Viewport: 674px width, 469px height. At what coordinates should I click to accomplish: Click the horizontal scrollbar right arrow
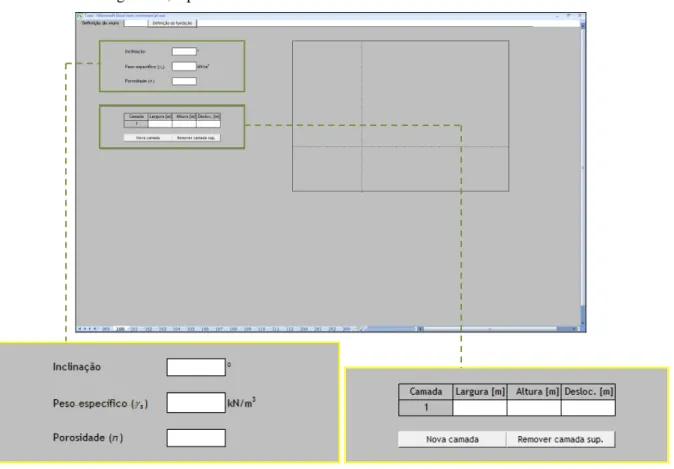tap(574, 329)
